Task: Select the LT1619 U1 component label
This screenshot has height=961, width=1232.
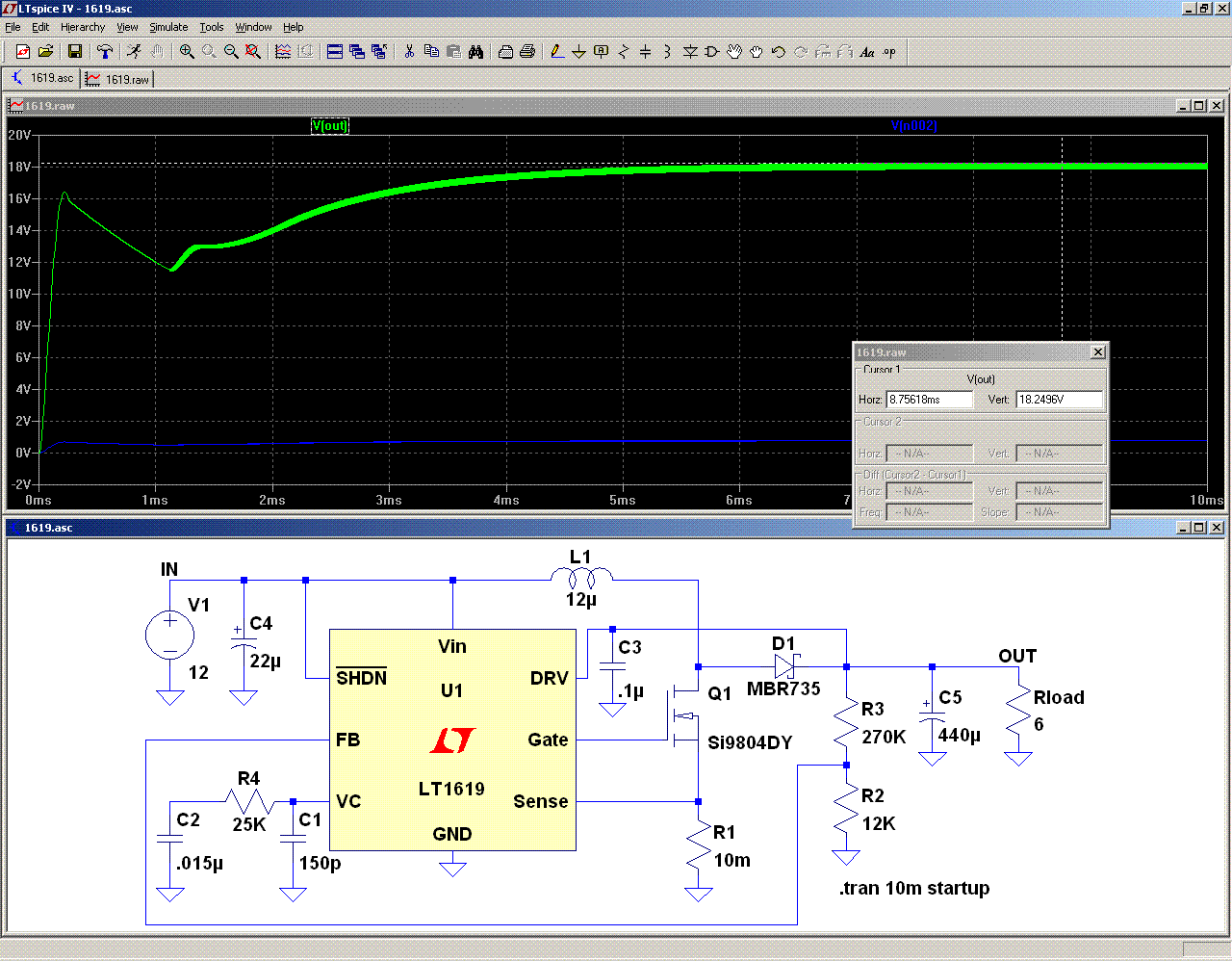Action: tap(451, 789)
